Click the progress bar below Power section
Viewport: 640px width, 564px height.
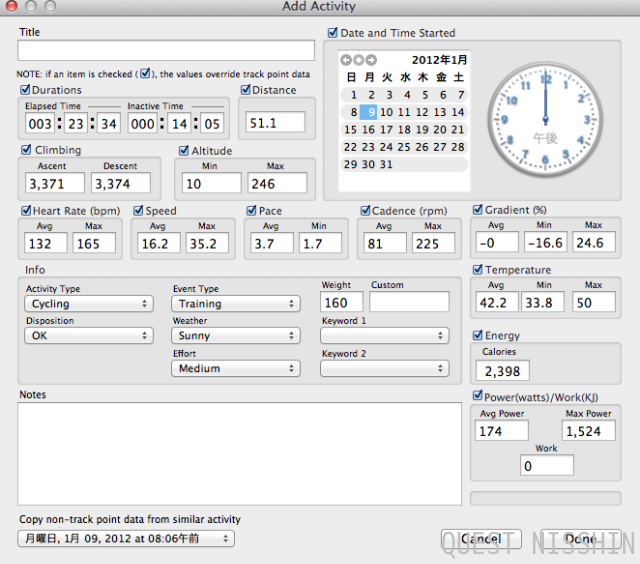[x=546, y=498]
